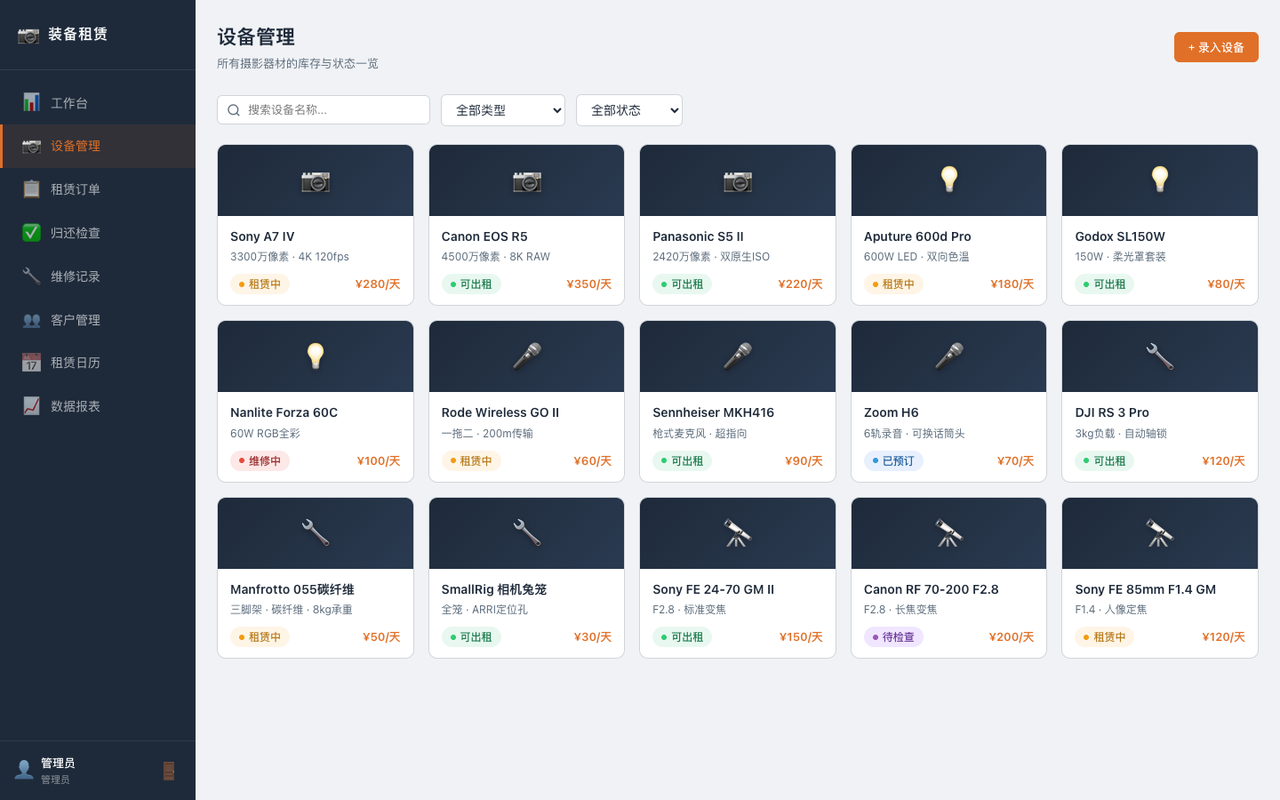Viewport: 1280px width, 800px height.
Task: Click the Panasonic S5 II card title
Action: [x=698, y=237]
